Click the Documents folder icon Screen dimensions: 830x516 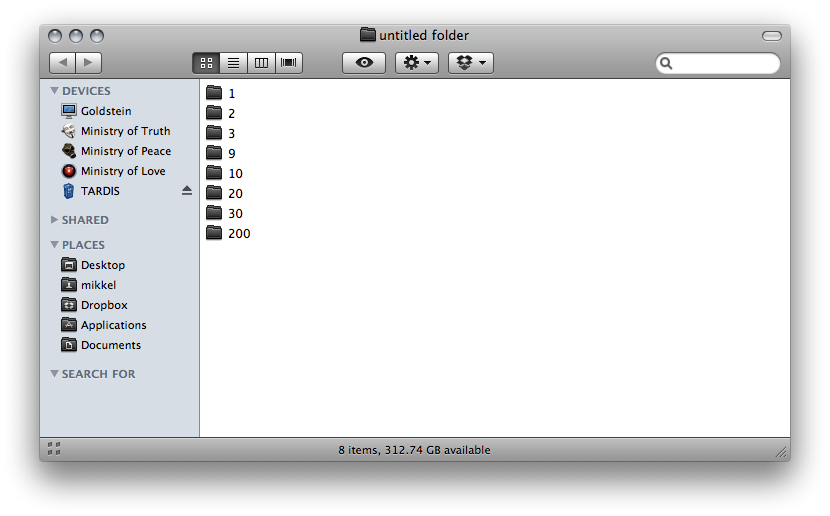[69, 345]
